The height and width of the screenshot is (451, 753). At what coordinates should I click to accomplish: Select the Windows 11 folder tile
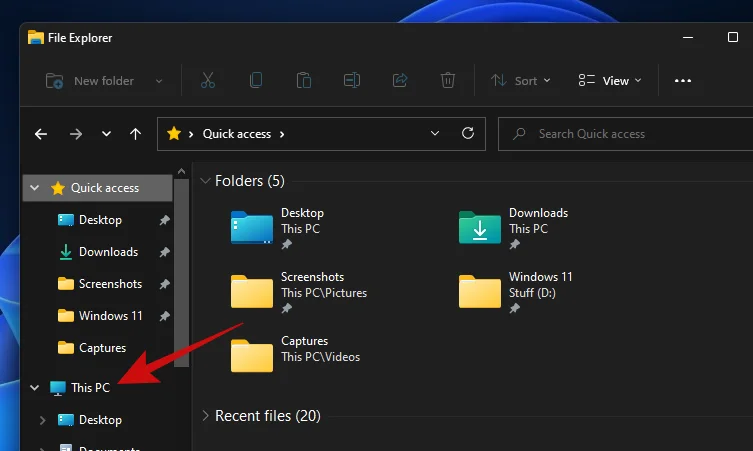[515, 293]
